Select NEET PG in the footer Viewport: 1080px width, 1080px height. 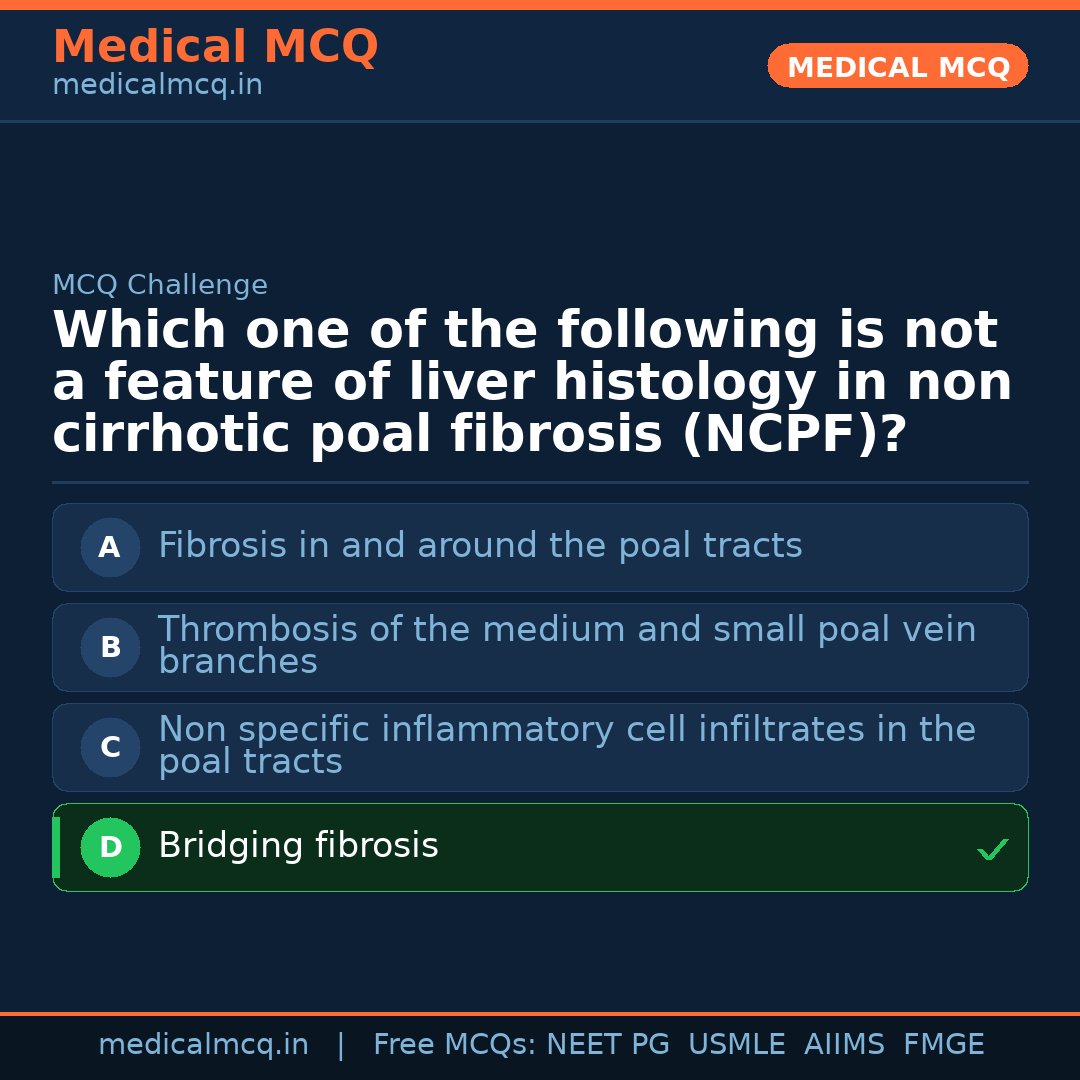[608, 1045]
